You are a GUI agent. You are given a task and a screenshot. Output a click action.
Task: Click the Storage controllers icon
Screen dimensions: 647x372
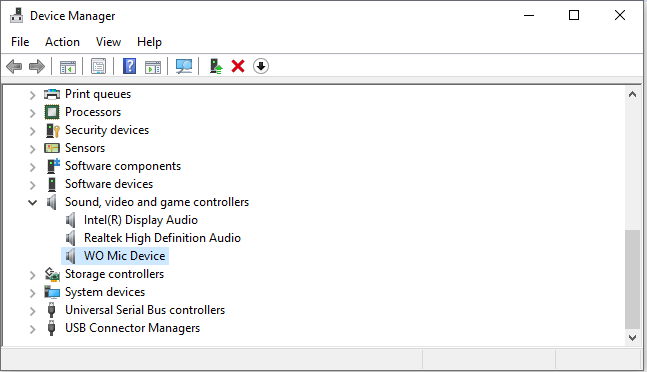(52, 274)
